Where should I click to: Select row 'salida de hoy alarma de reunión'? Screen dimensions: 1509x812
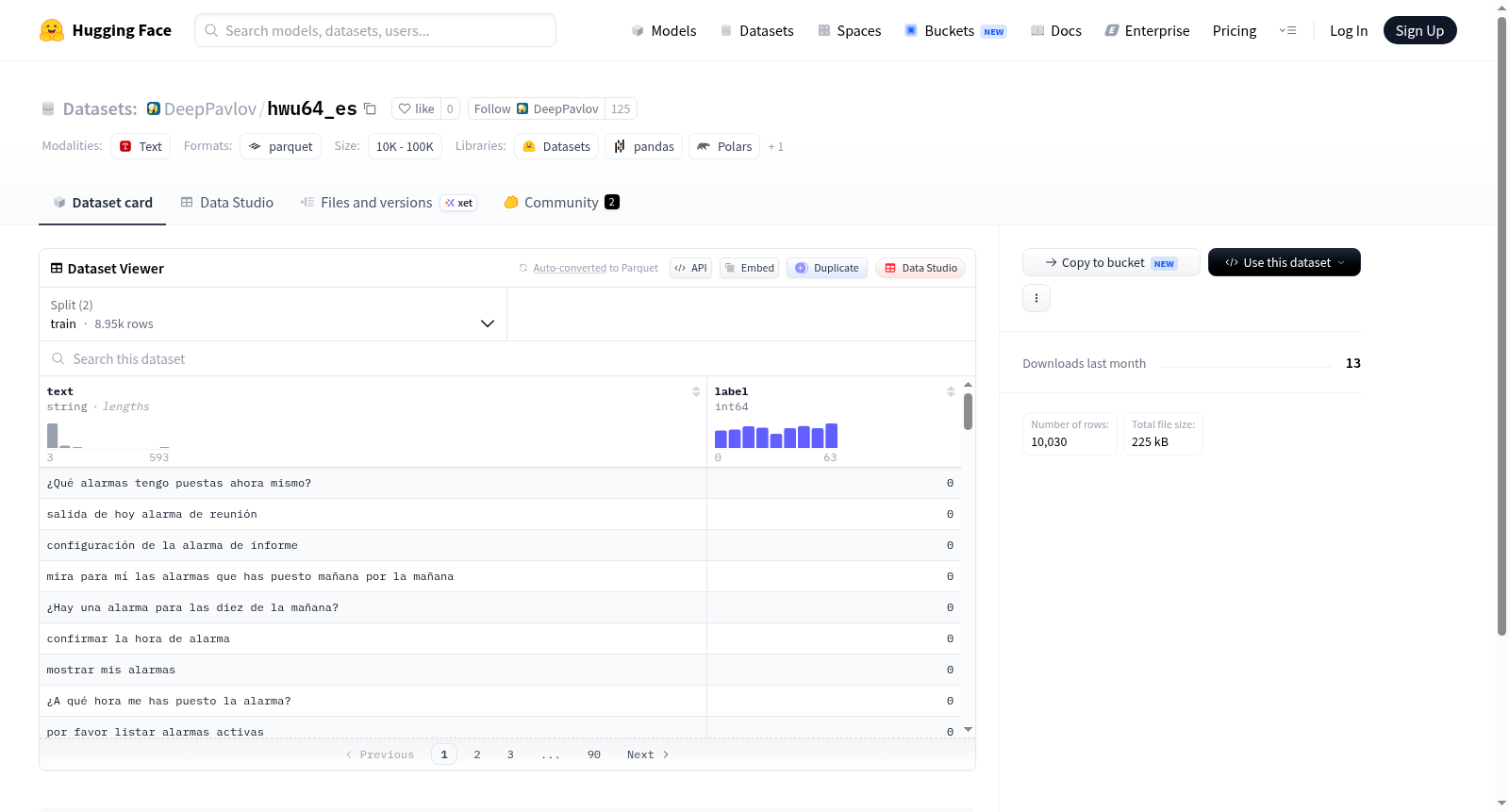[x=500, y=514]
